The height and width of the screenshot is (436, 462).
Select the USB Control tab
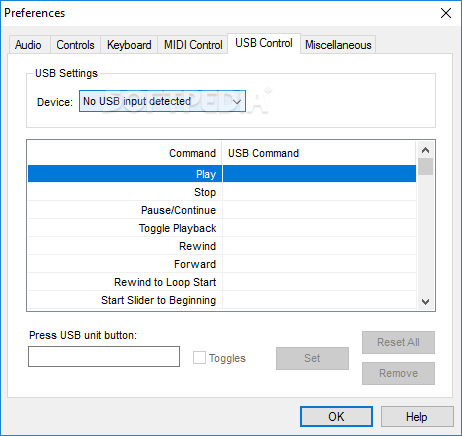(x=264, y=43)
